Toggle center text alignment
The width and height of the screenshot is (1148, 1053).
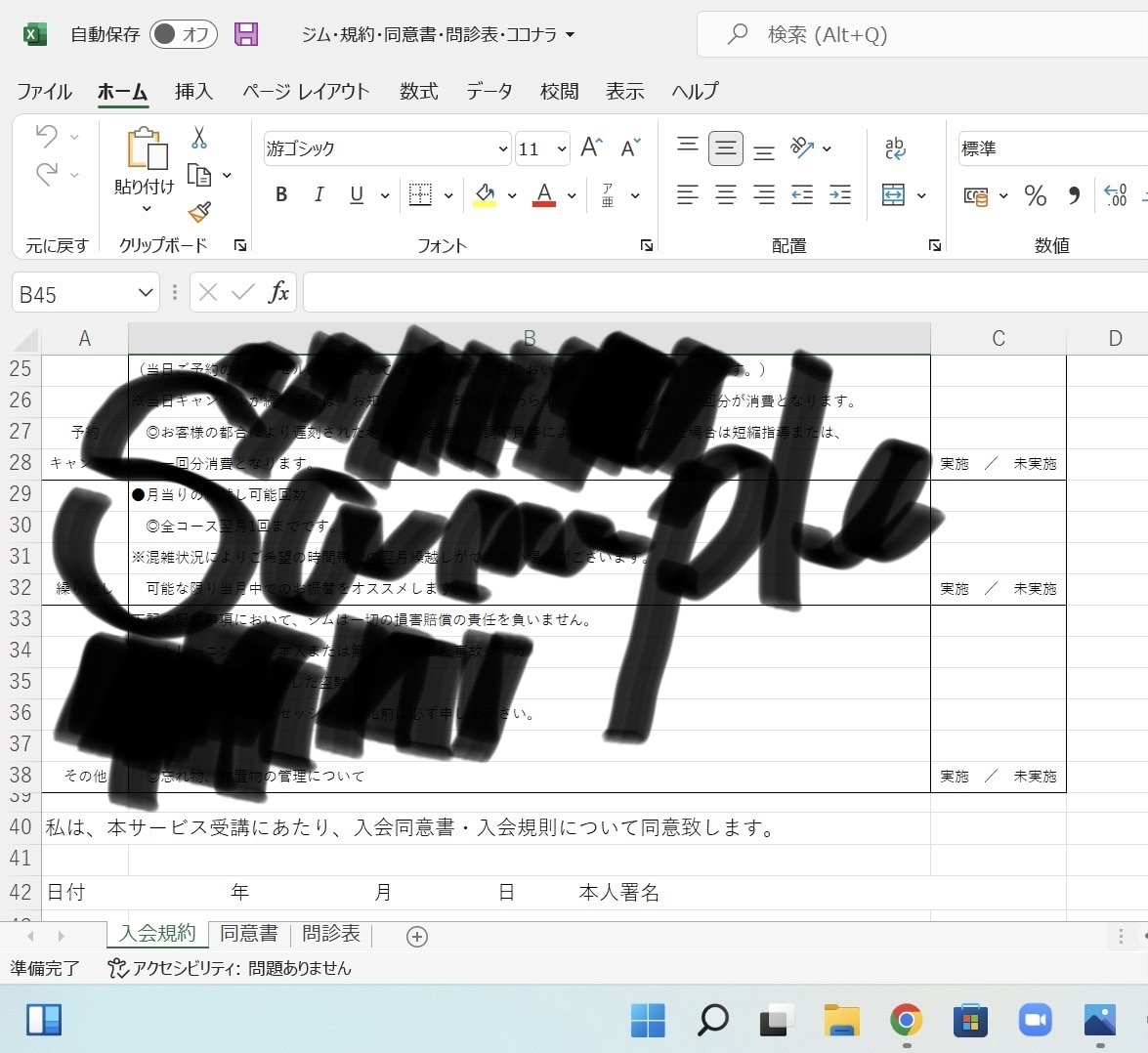click(x=726, y=194)
